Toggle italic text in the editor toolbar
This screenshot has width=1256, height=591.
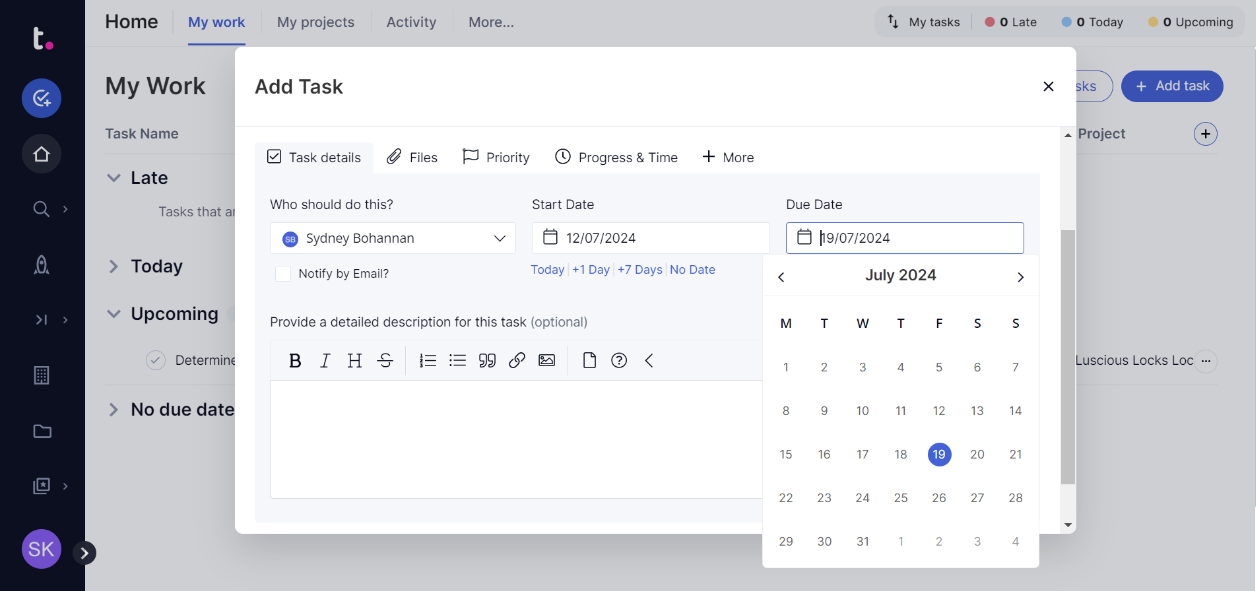(x=325, y=361)
